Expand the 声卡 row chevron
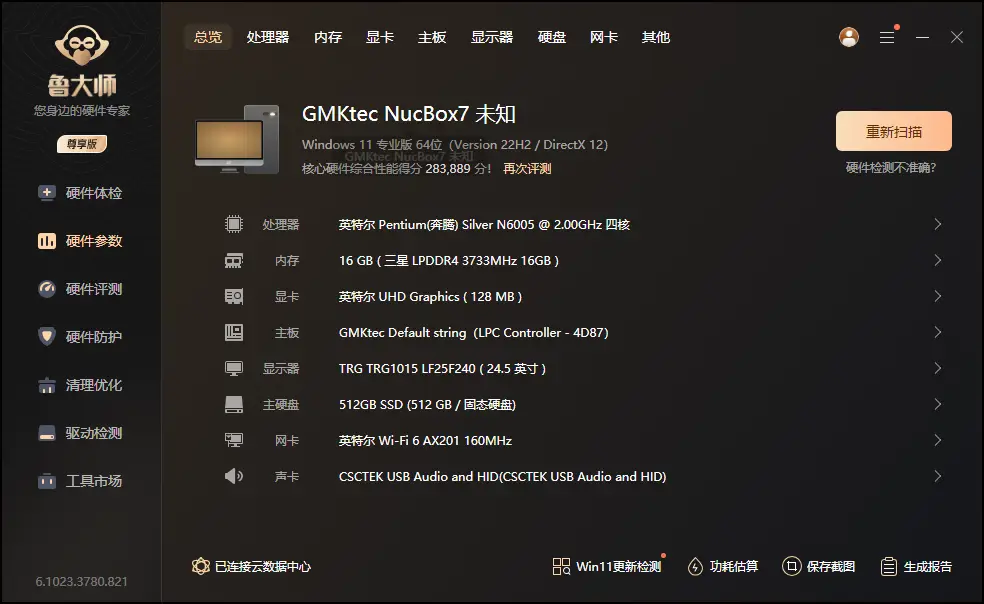 coord(938,476)
